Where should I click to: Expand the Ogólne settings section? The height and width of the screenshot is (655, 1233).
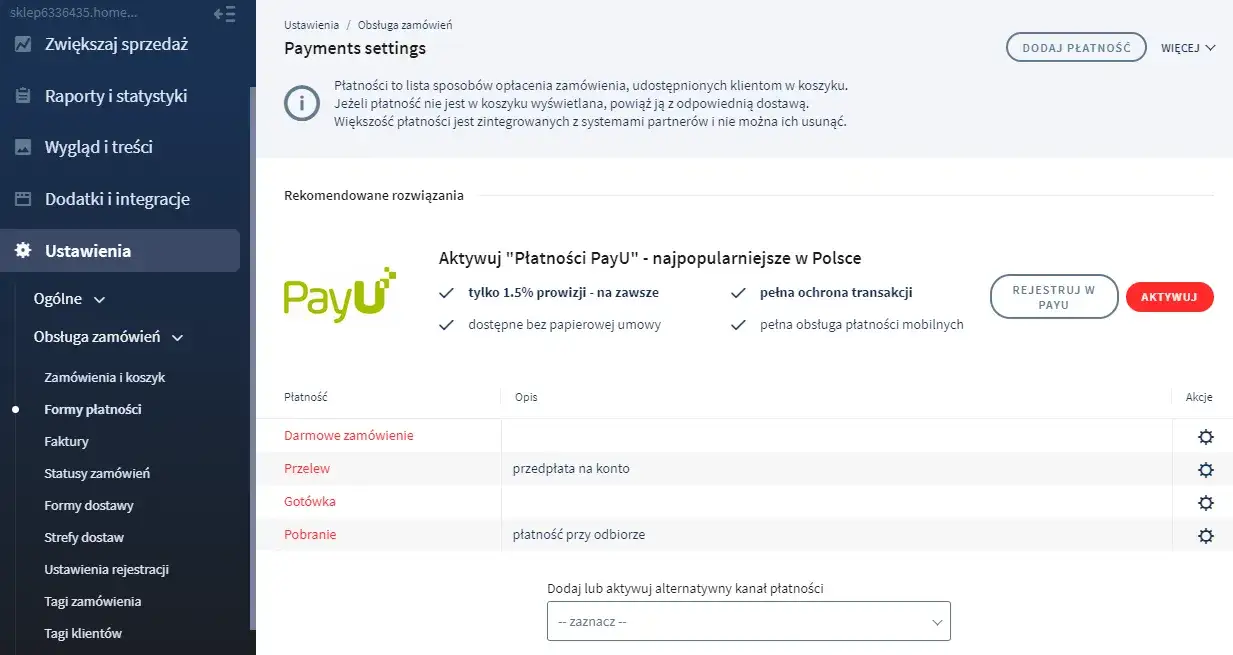70,299
